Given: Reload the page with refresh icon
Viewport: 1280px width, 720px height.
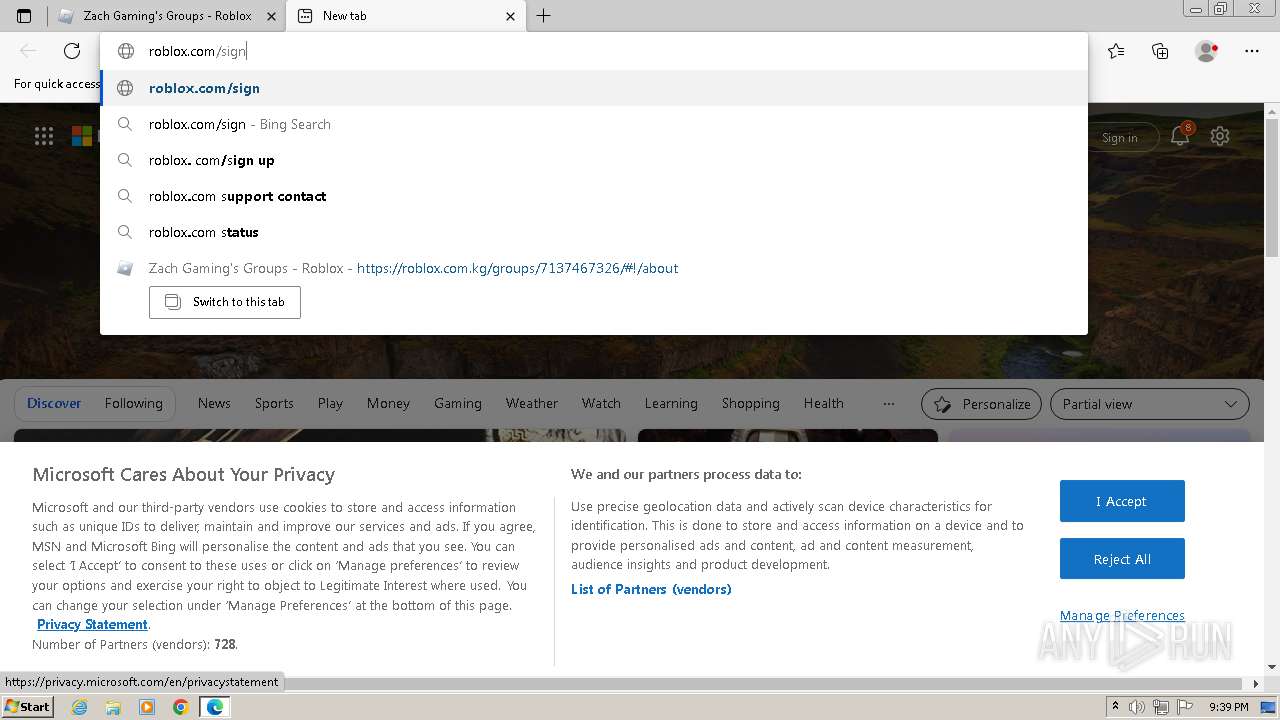Looking at the screenshot, I should click(x=72, y=51).
